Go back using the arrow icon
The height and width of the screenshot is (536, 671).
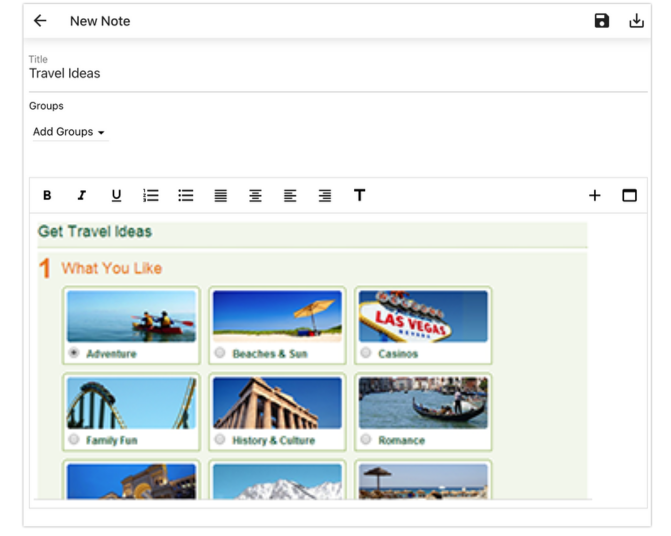click(x=40, y=21)
